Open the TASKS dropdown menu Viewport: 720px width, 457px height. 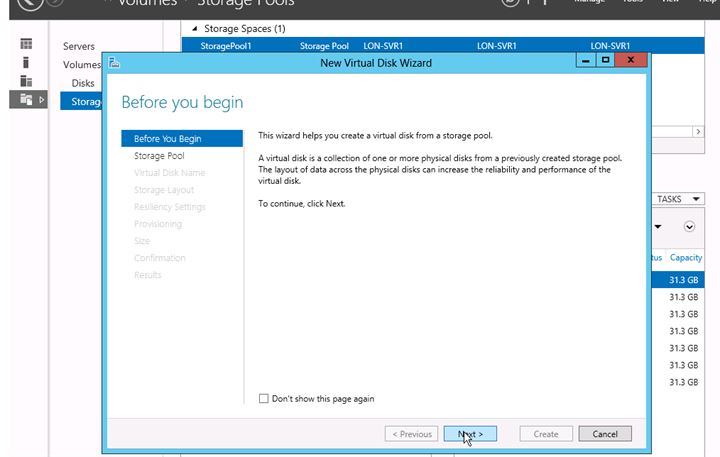pos(679,199)
